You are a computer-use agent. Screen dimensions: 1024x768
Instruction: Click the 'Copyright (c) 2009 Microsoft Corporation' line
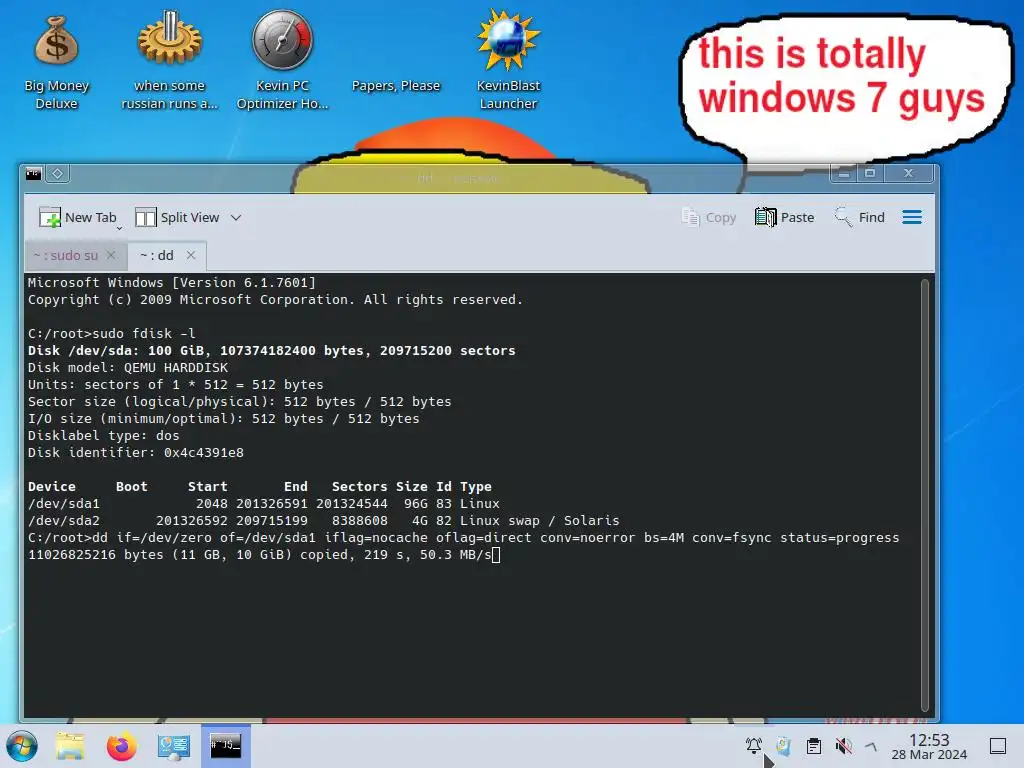click(275, 300)
